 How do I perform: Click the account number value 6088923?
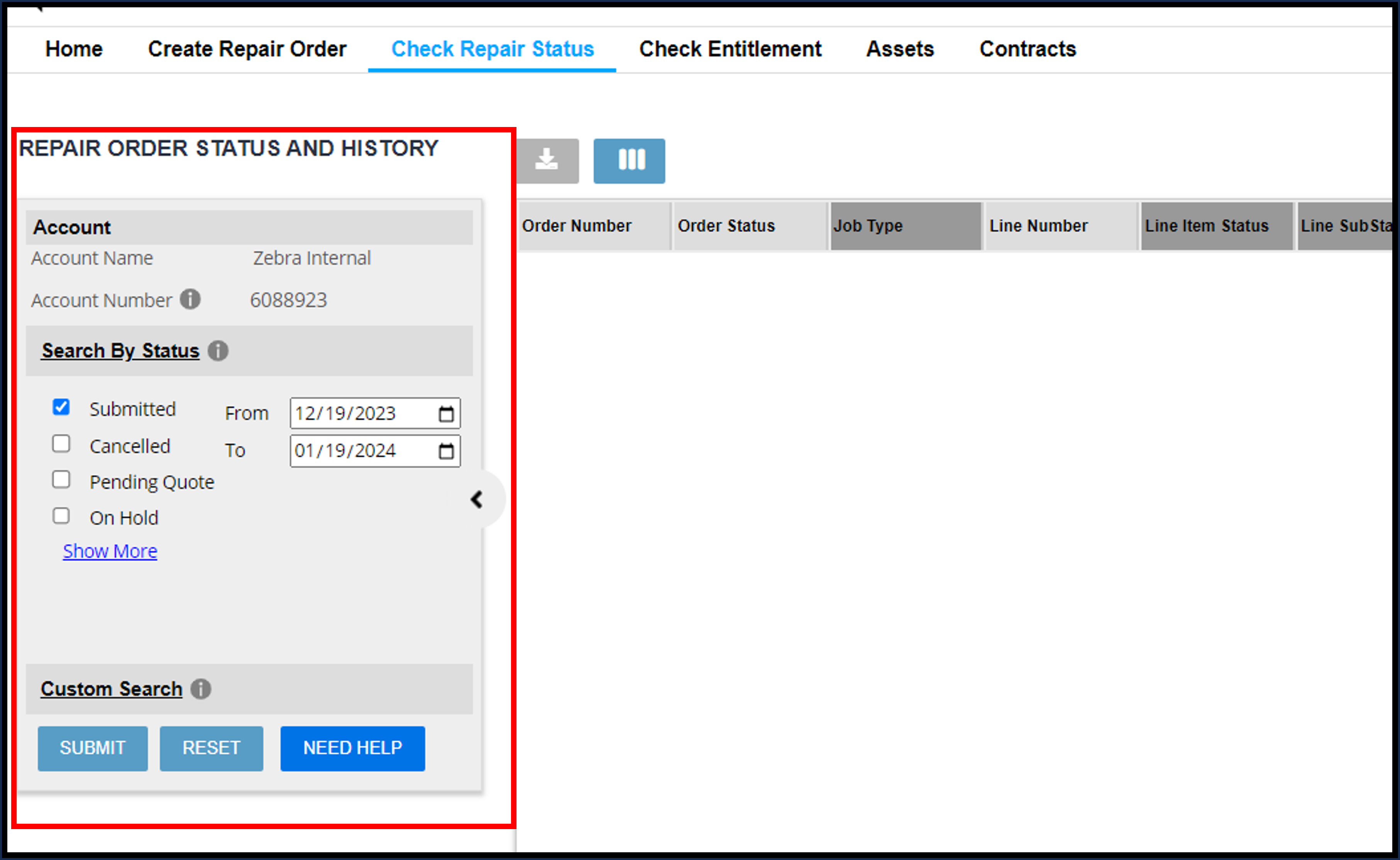click(289, 300)
